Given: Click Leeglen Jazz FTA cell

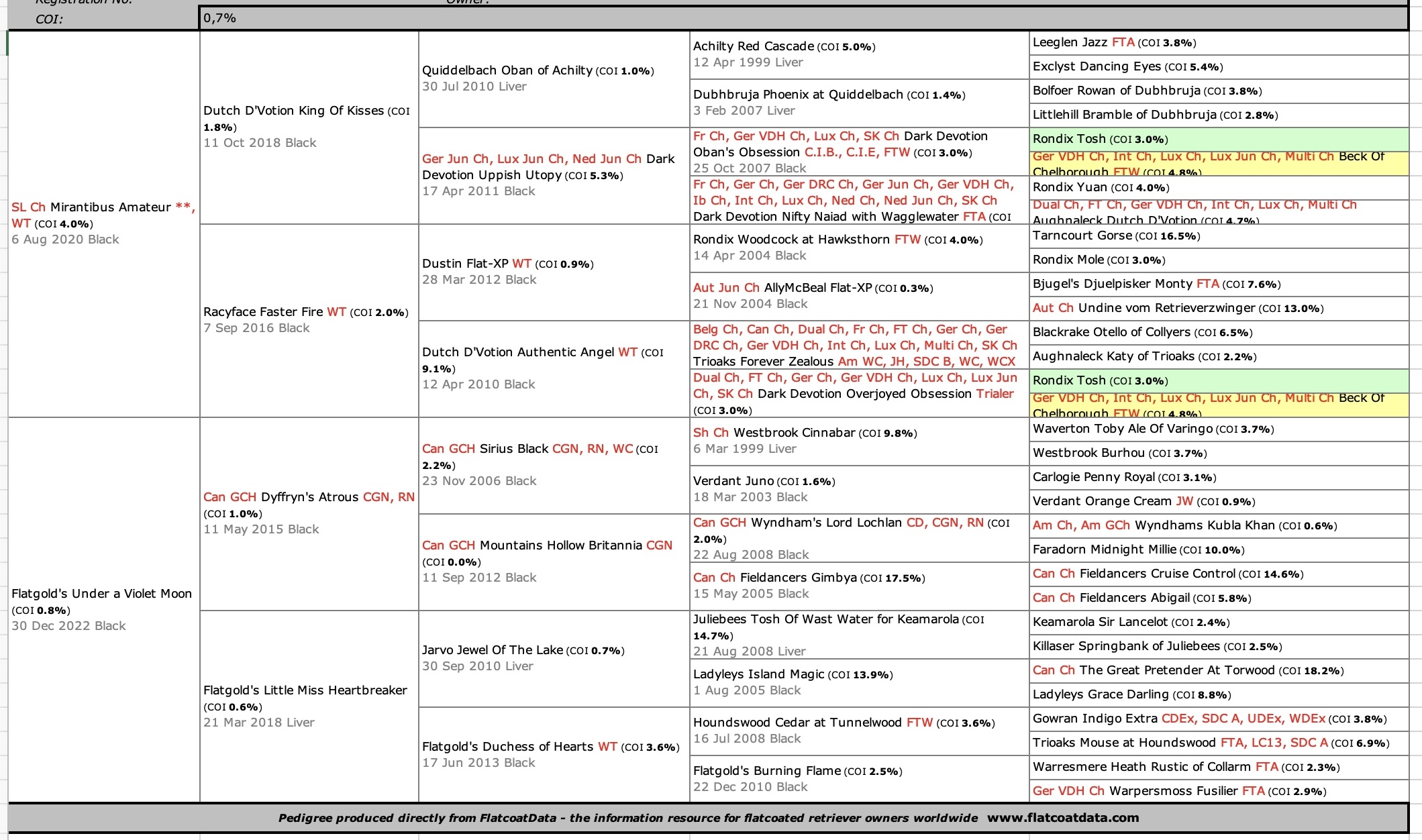Looking at the screenshot, I should pos(1219,43).
